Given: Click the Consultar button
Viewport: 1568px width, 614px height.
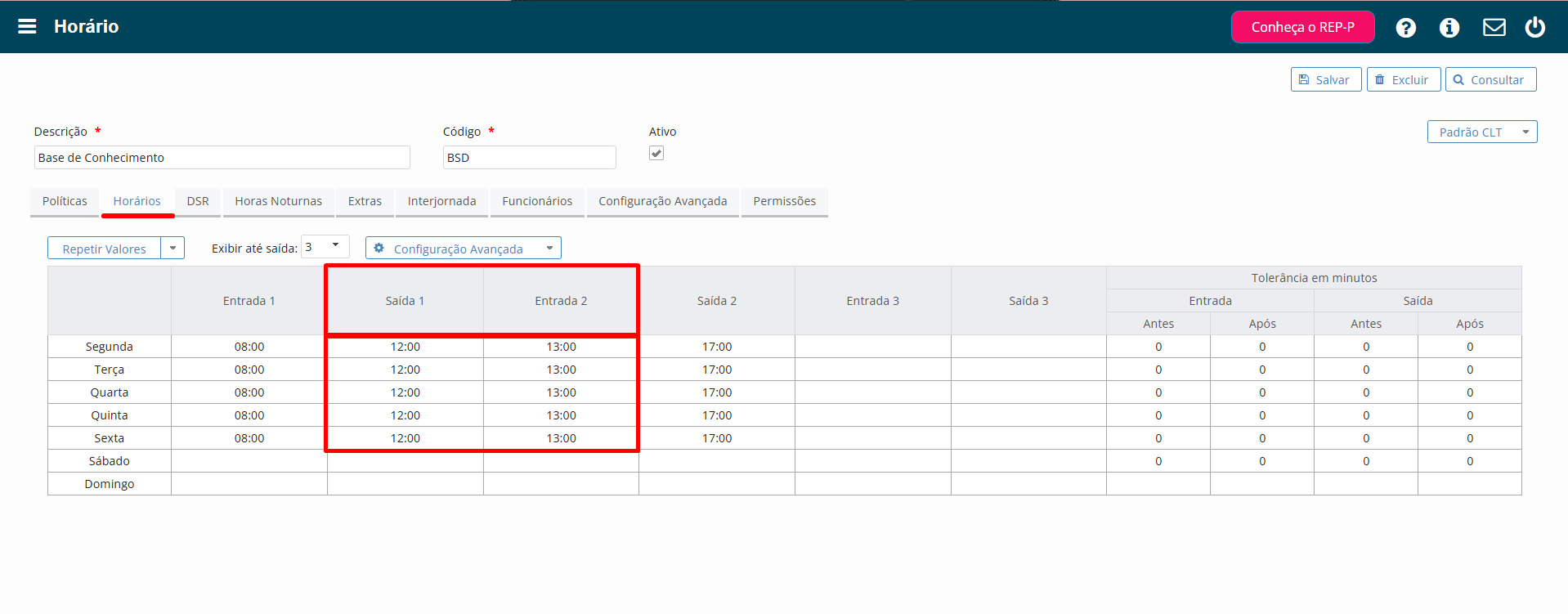Looking at the screenshot, I should click(1490, 79).
